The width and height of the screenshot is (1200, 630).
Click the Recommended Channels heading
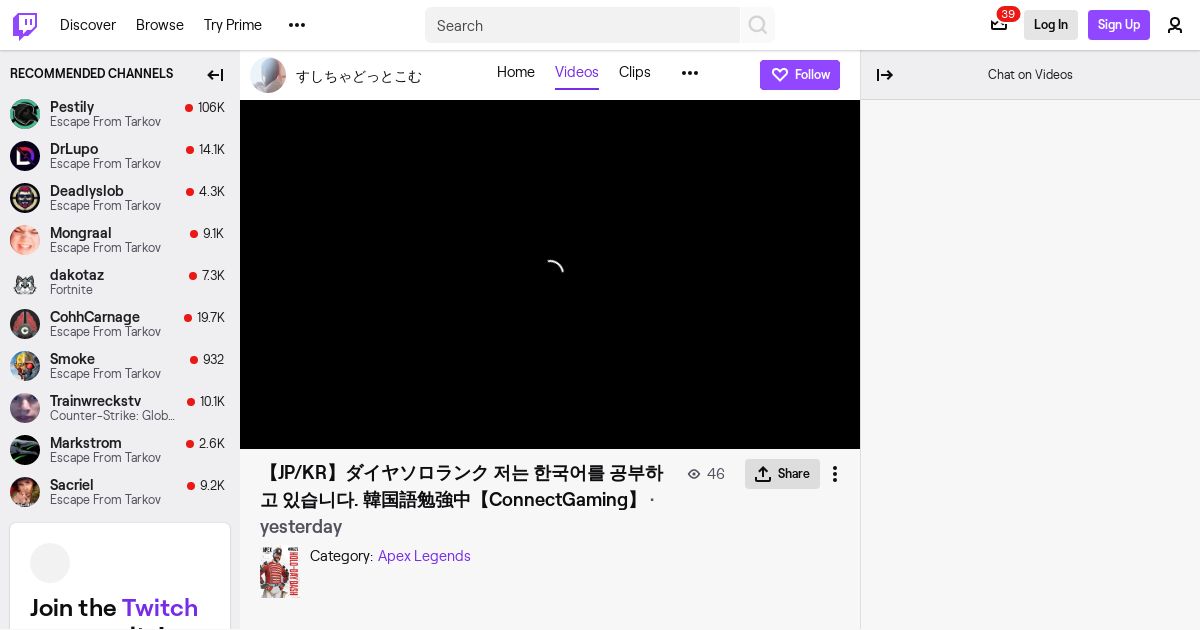(92, 74)
